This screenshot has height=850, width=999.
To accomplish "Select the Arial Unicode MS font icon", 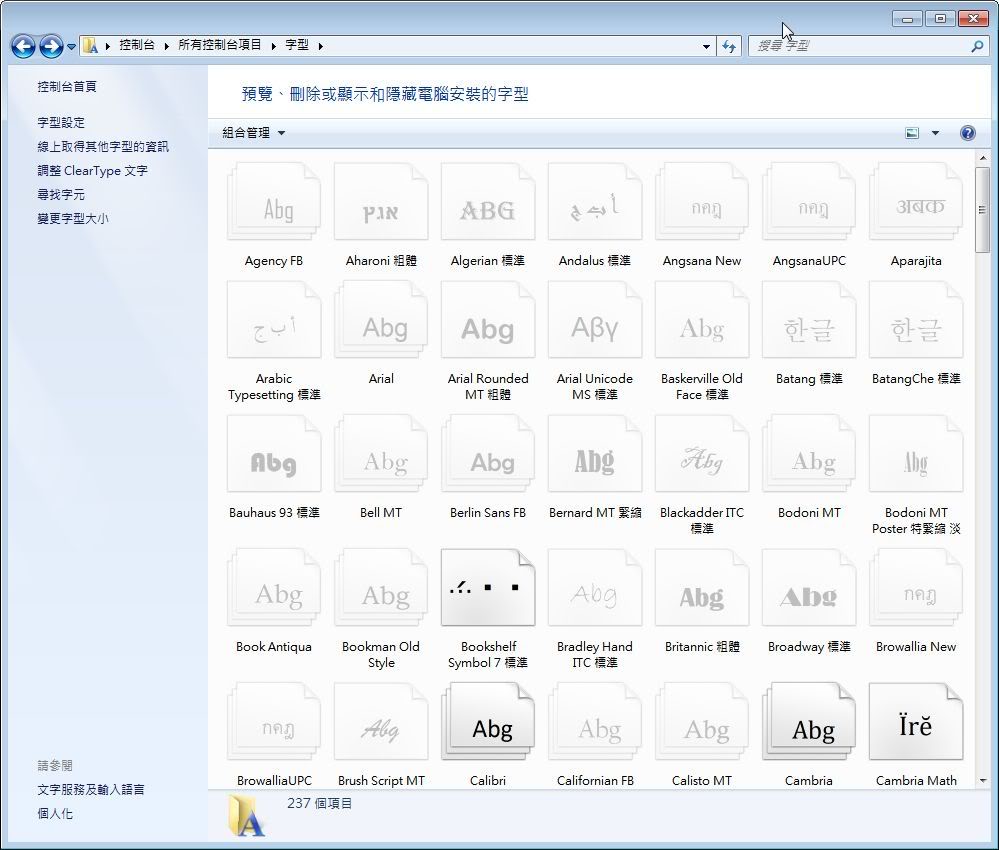I will (x=595, y=320).
